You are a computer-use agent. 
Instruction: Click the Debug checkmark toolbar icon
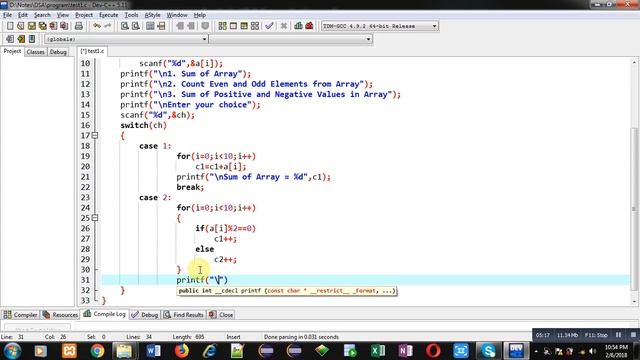(269, 26)
